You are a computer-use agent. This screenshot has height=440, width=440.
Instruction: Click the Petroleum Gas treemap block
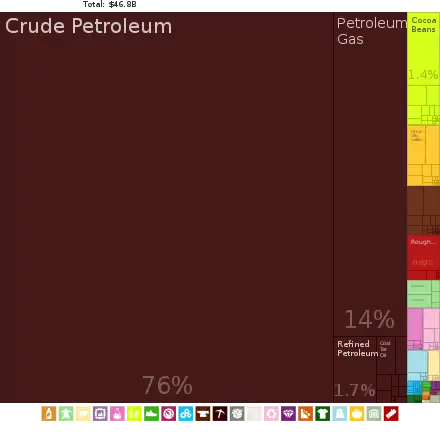pos(370,174)
